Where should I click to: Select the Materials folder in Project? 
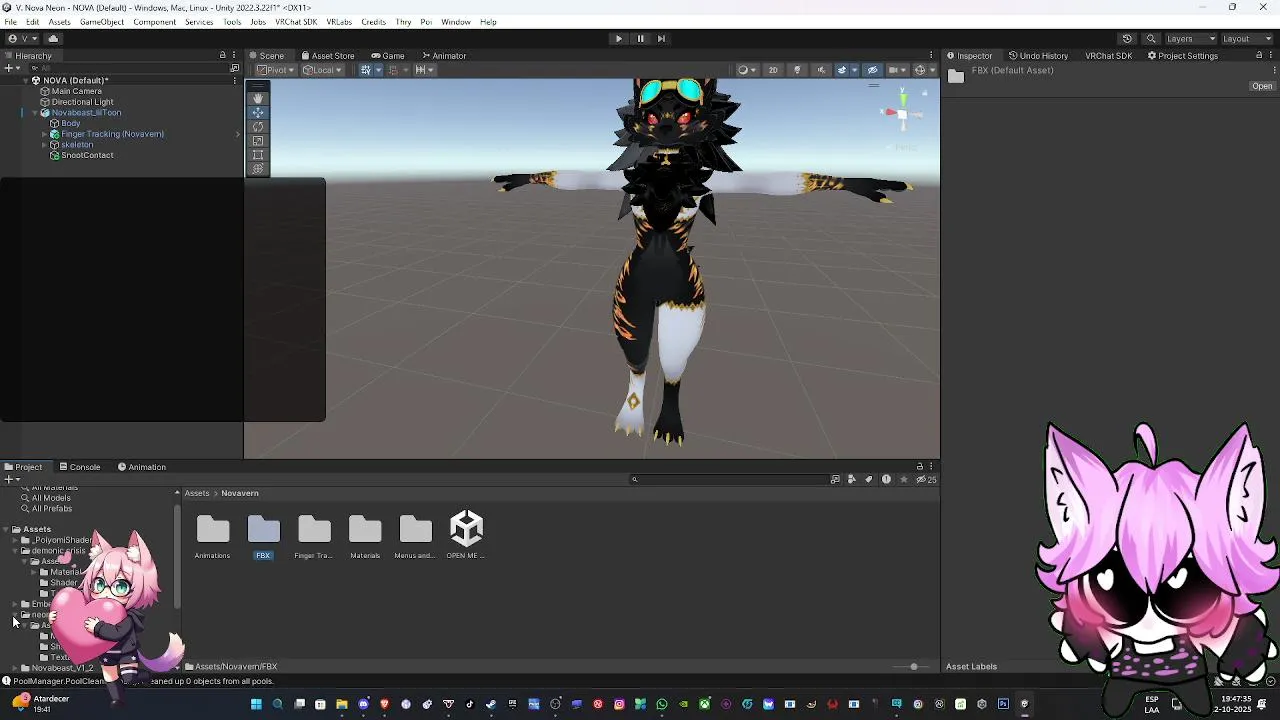pyautogui.click(x=365, y=536)
